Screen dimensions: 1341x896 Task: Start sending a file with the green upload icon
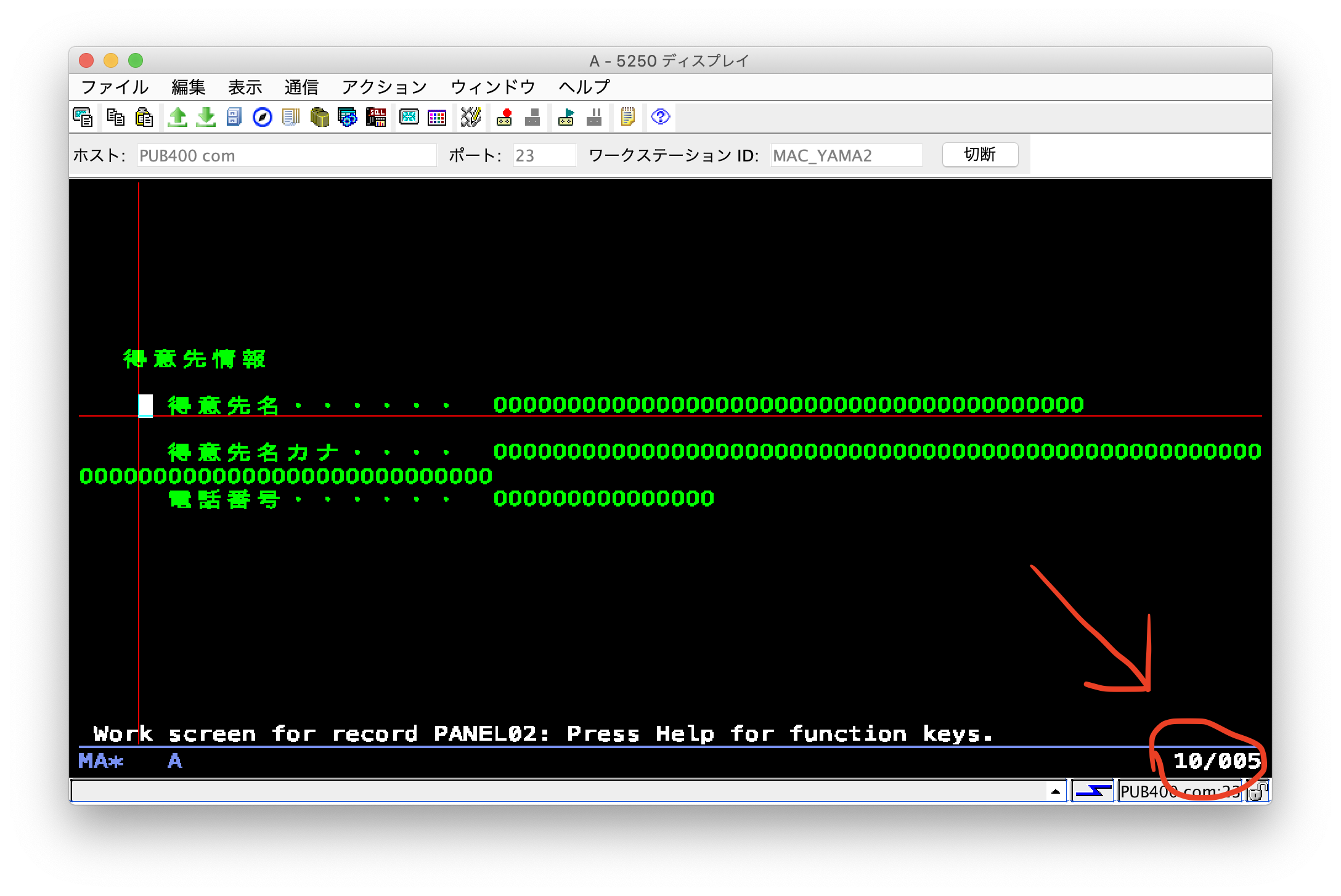(x=178, y=117)
